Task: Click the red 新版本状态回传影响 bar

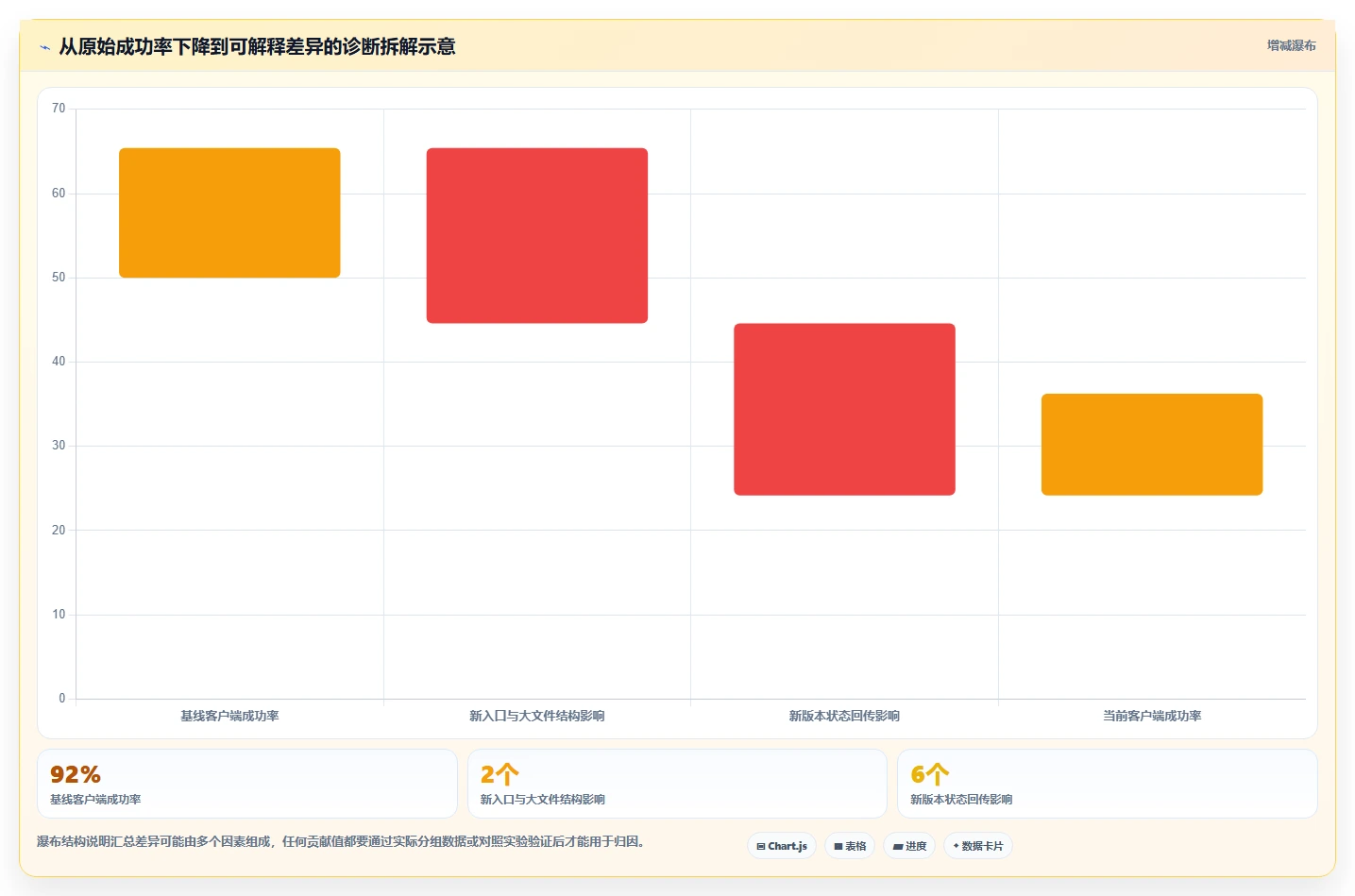Action: coord(844,409)
